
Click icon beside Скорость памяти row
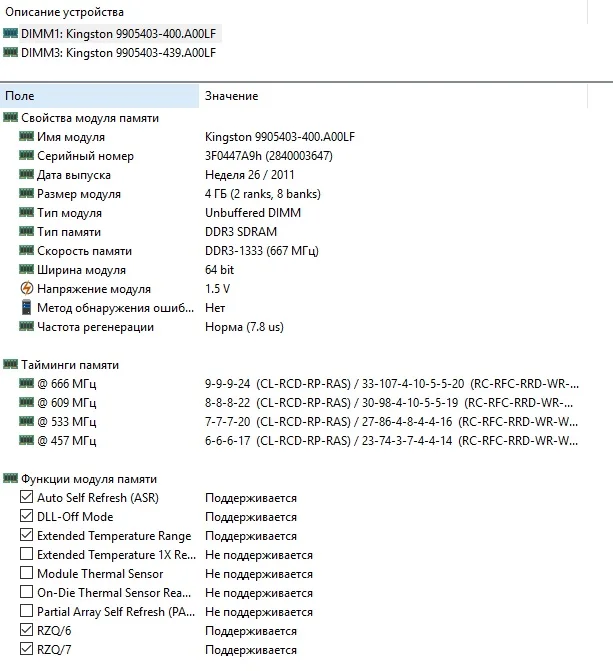(26, 250)
